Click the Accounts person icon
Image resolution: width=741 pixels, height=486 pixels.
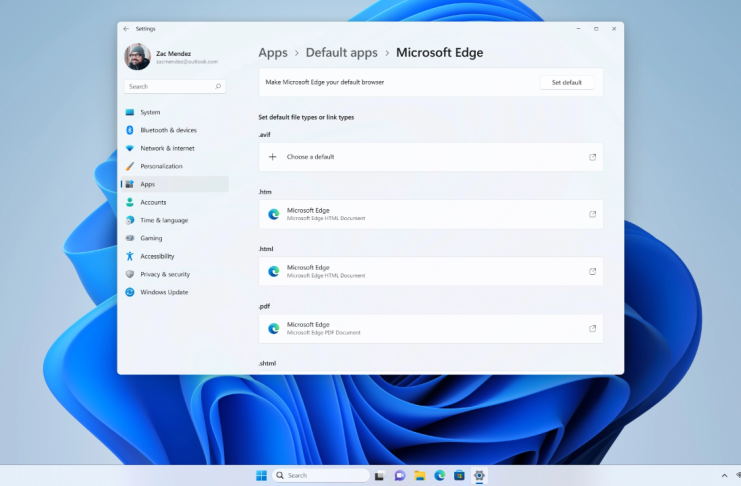pyautogui.click(x=130, y=202)
